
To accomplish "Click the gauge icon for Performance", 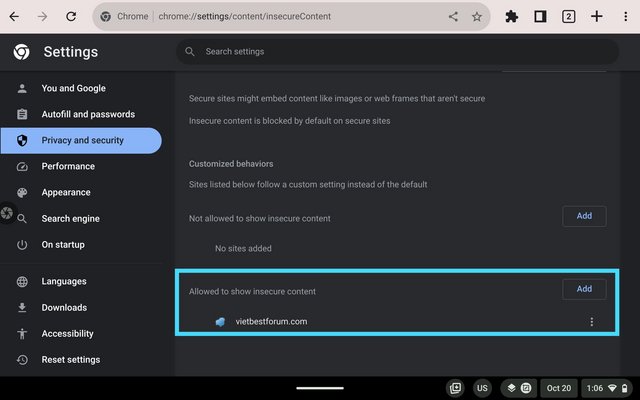I will (x=22, y=167).
